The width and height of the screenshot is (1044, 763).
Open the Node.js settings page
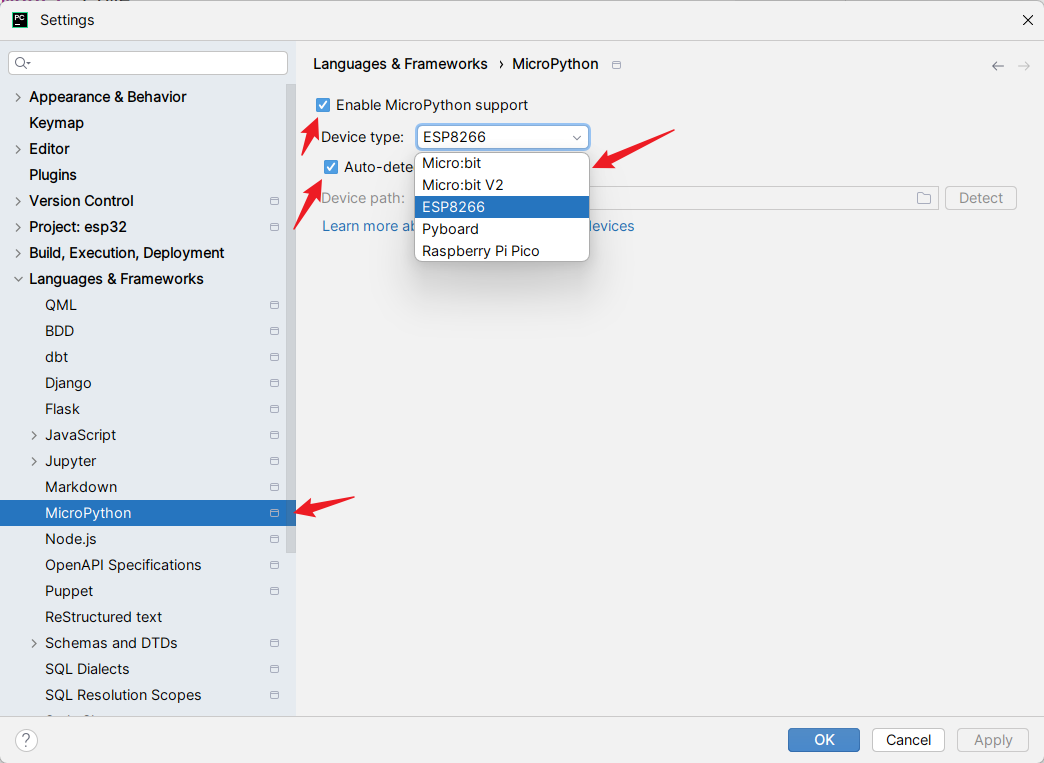click(x=71, y=539)
